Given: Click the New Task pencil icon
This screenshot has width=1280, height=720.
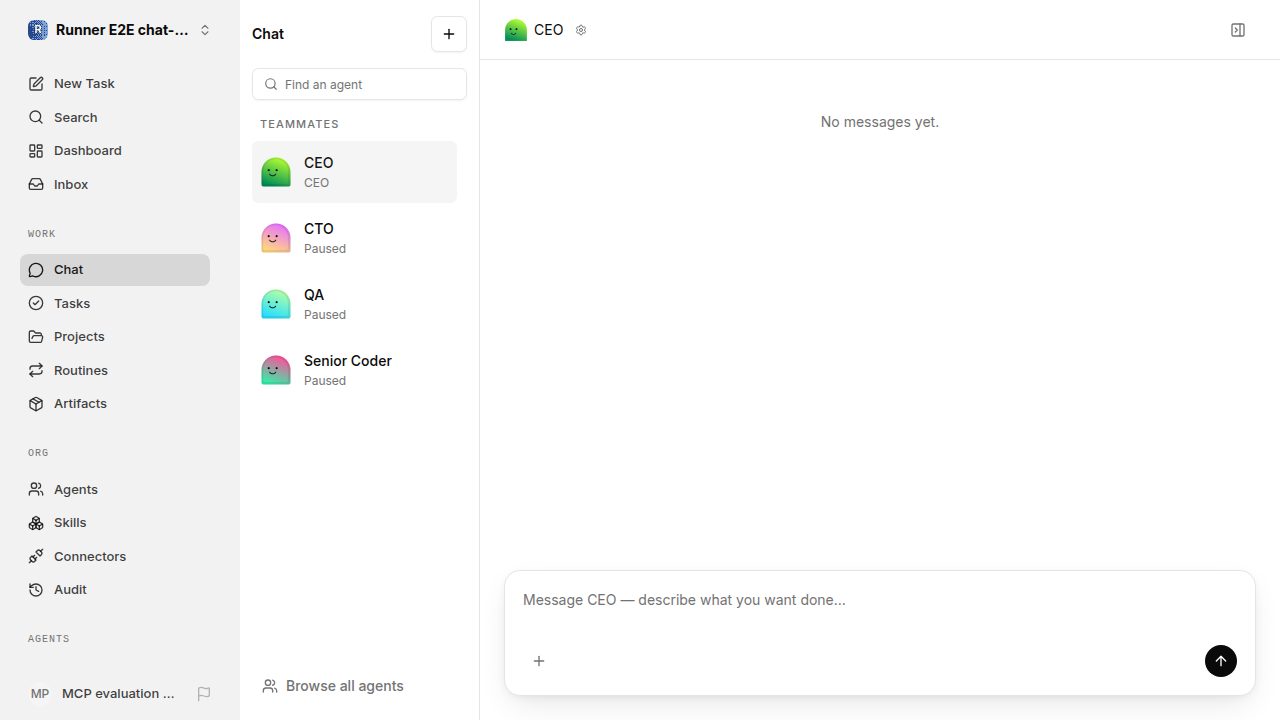Looking at the screenshot, I should [x=36, y=84].
